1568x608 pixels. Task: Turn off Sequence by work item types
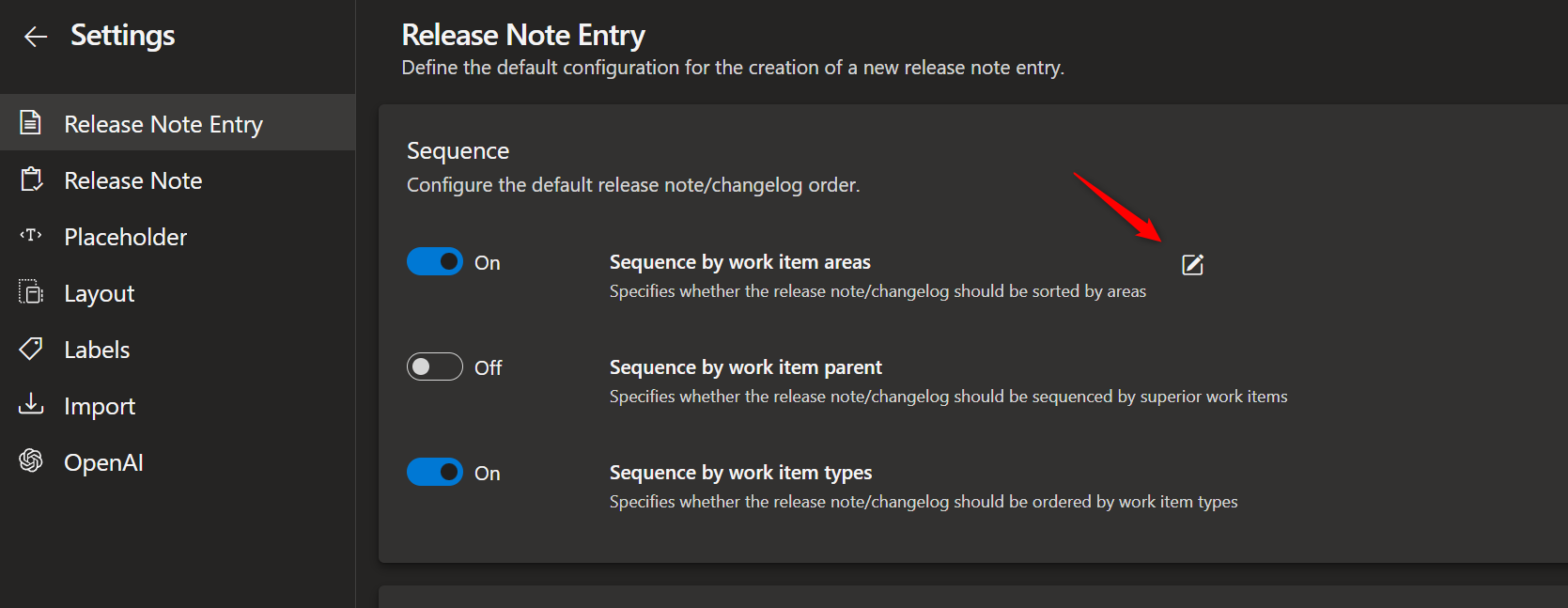pyautogui.click(x=435, y=472)
